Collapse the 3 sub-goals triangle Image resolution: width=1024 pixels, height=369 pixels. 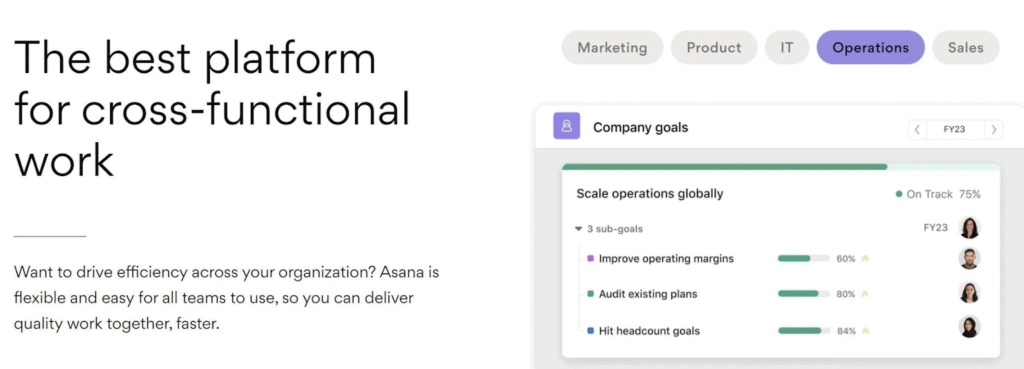coord(578,229)
